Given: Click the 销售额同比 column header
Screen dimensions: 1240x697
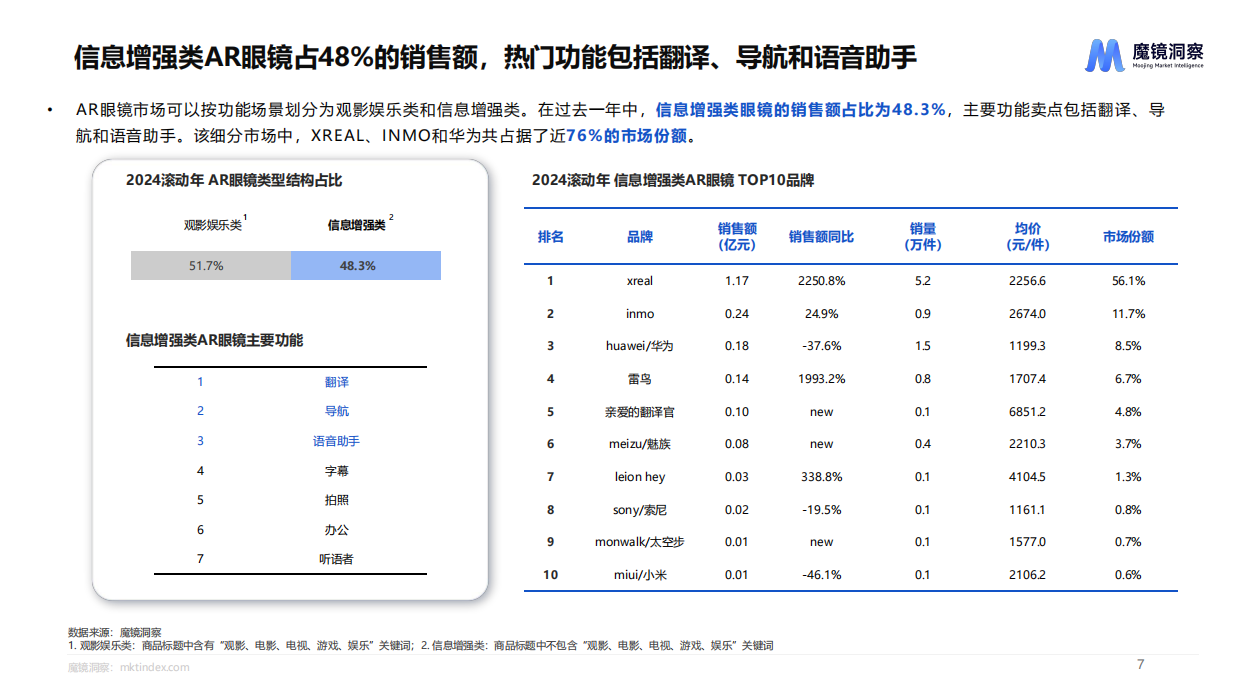Looking at the screenshot, I should (x=821, y=237).
